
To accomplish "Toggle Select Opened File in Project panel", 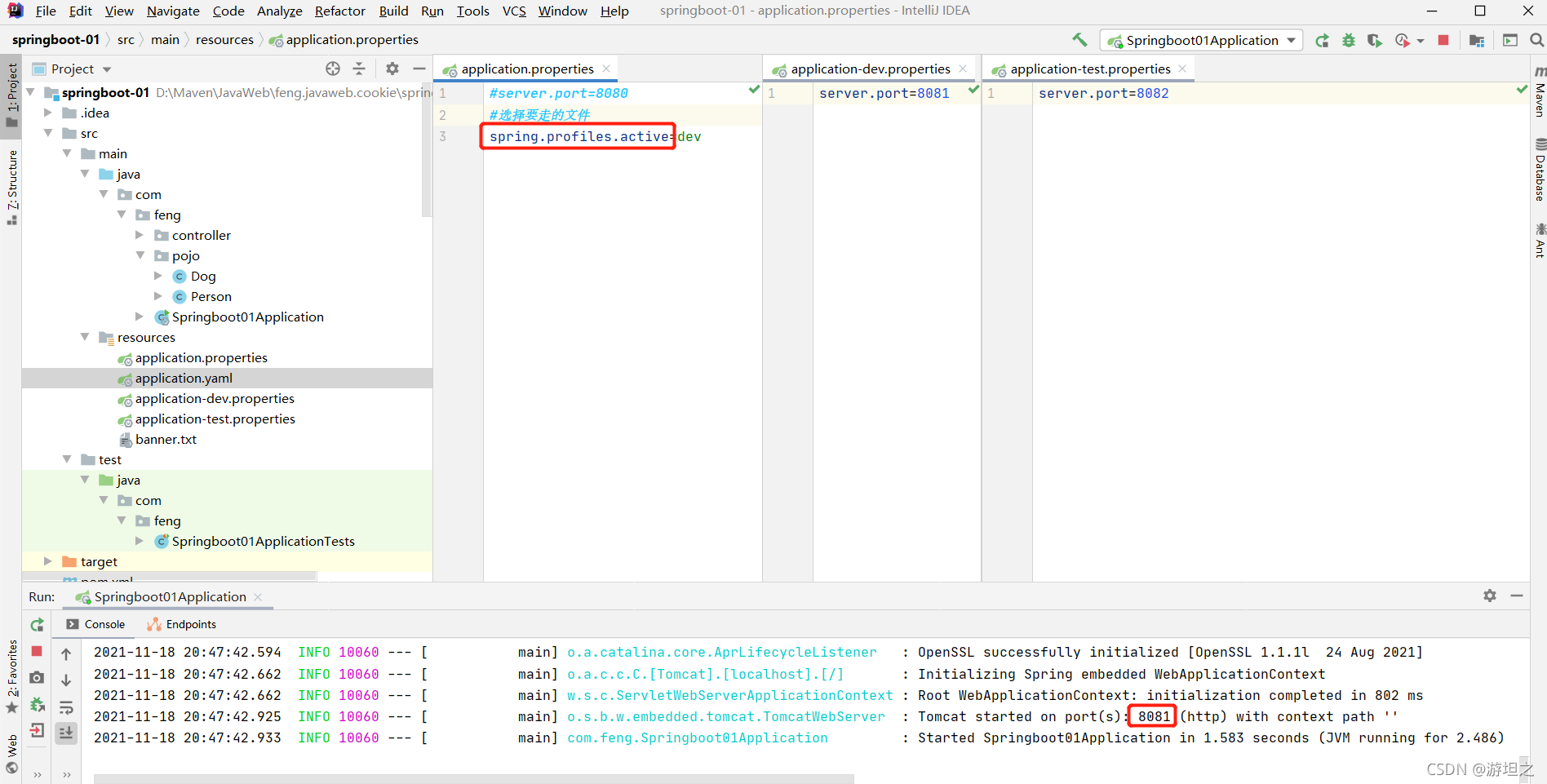I will coord(332,69).
